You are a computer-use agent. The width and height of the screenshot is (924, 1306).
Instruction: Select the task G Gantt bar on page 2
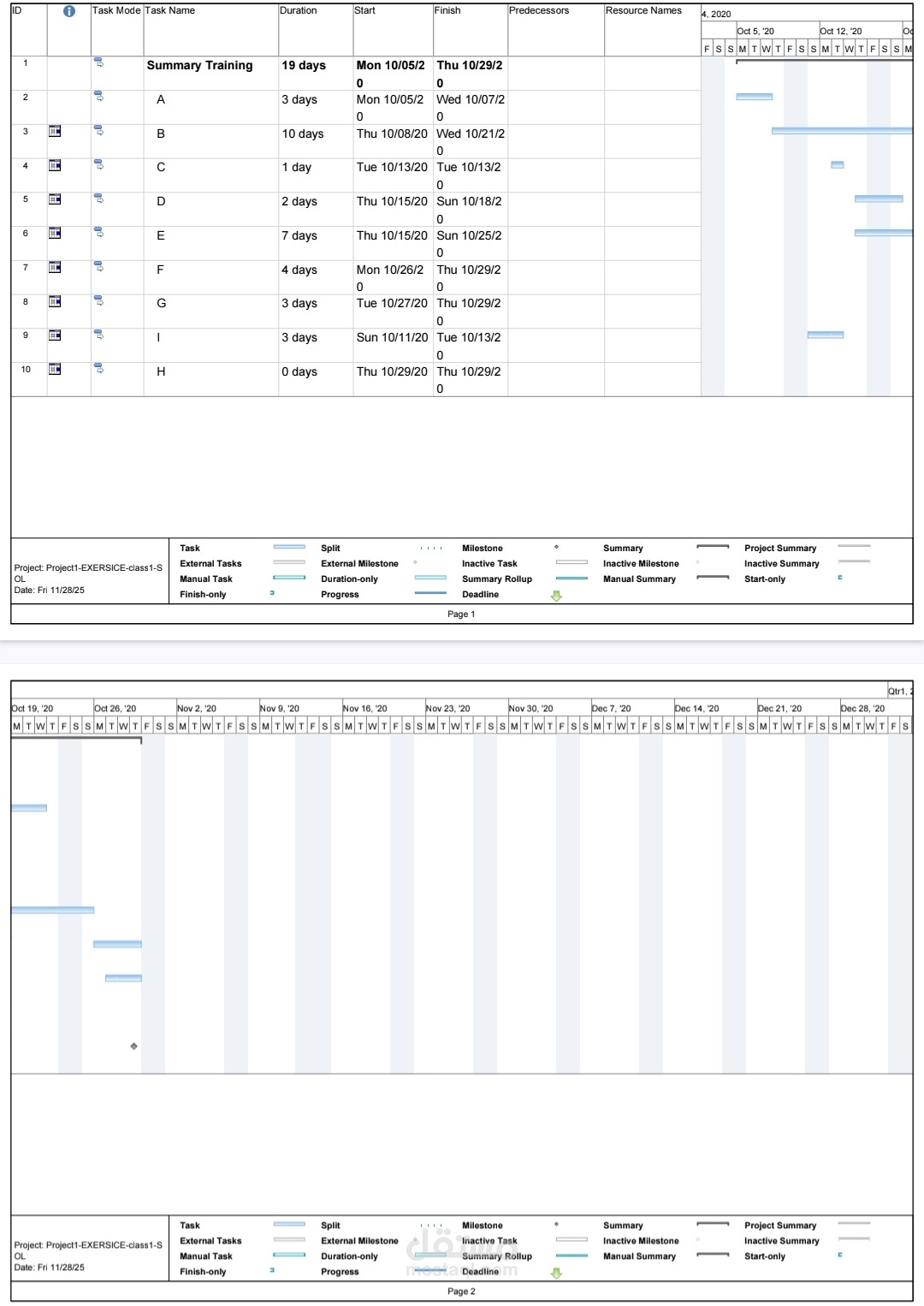pyautogui.click(x=123, y=977)
